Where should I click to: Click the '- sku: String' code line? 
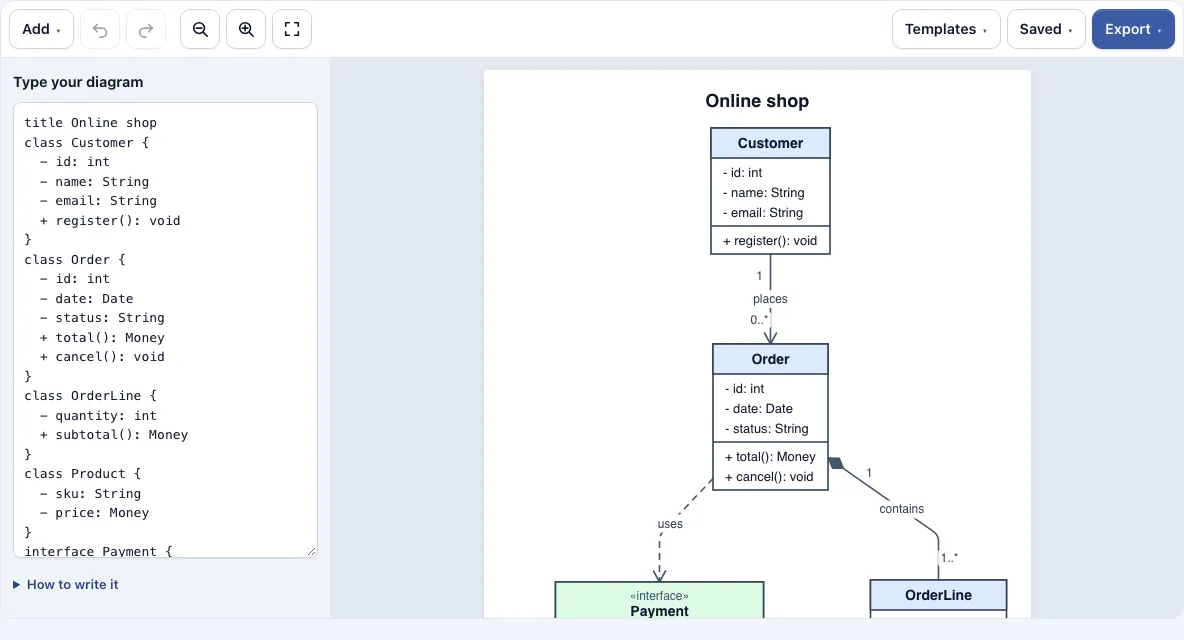pos(91,494)
